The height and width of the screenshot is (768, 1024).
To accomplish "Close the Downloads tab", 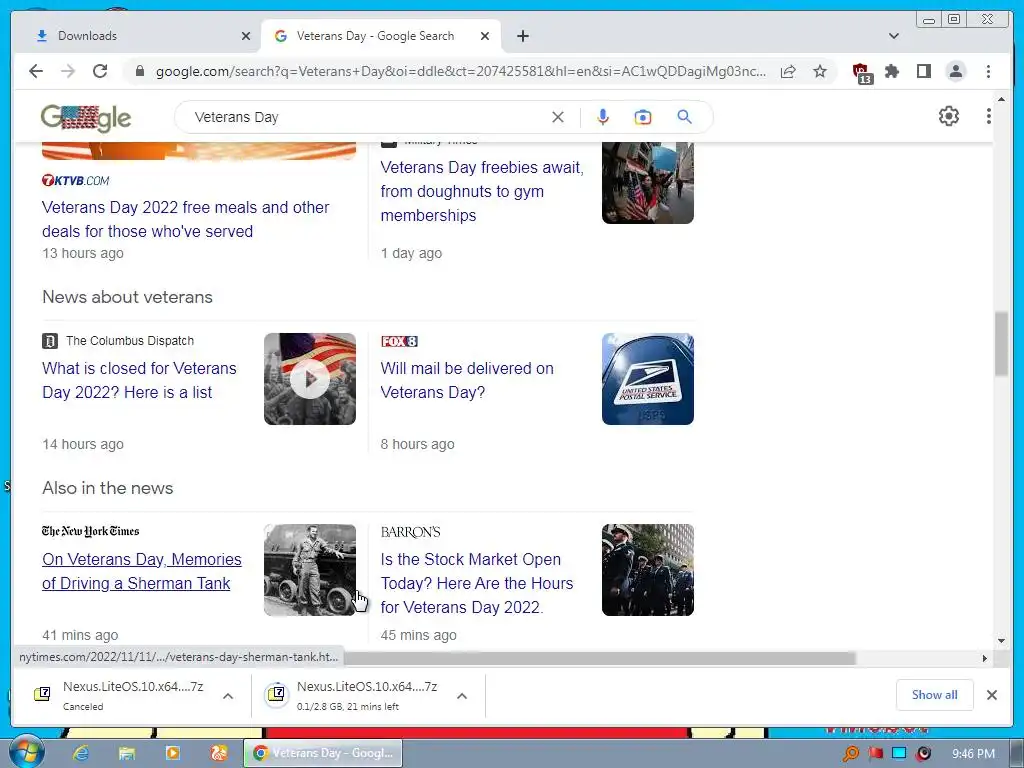I will click(x=246, y=36).
